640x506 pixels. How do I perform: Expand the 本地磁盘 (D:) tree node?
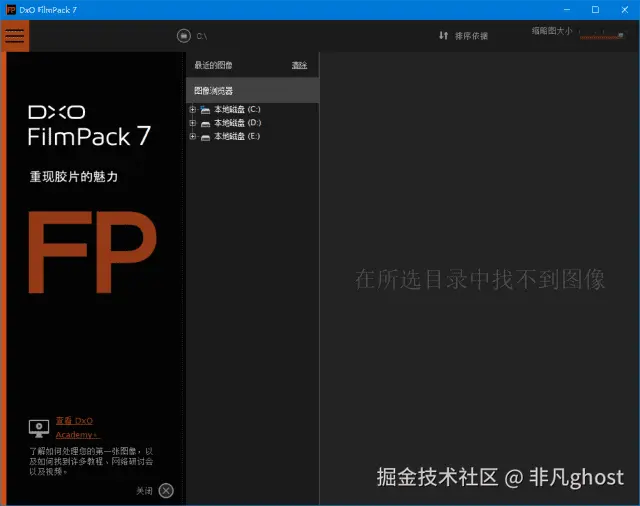tap(193, 123)
